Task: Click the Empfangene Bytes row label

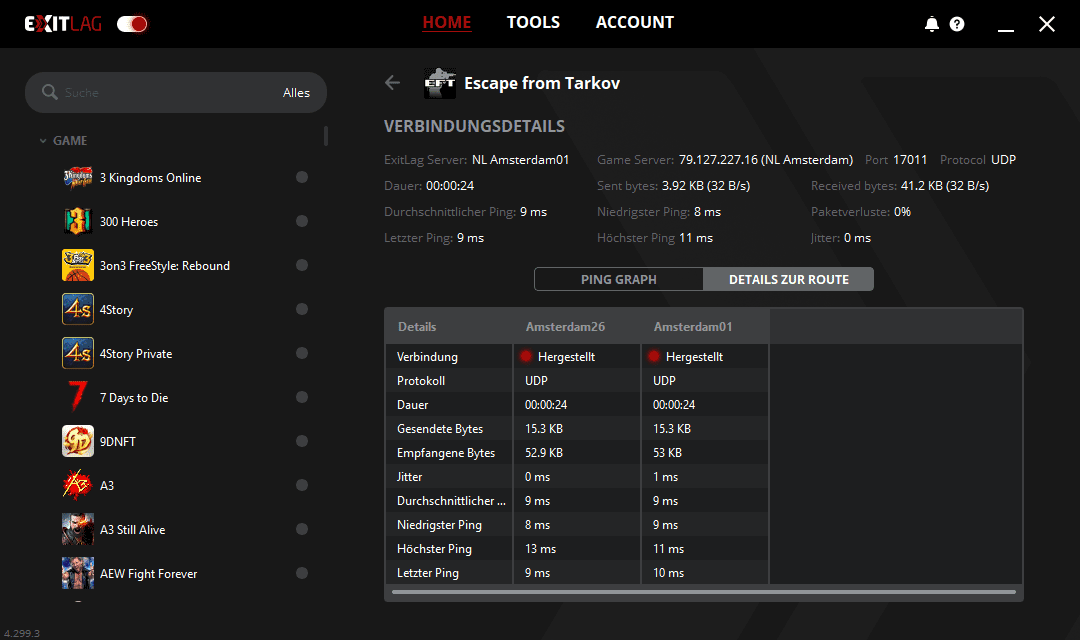Action: pyautogui.click(x=446, y=453)
